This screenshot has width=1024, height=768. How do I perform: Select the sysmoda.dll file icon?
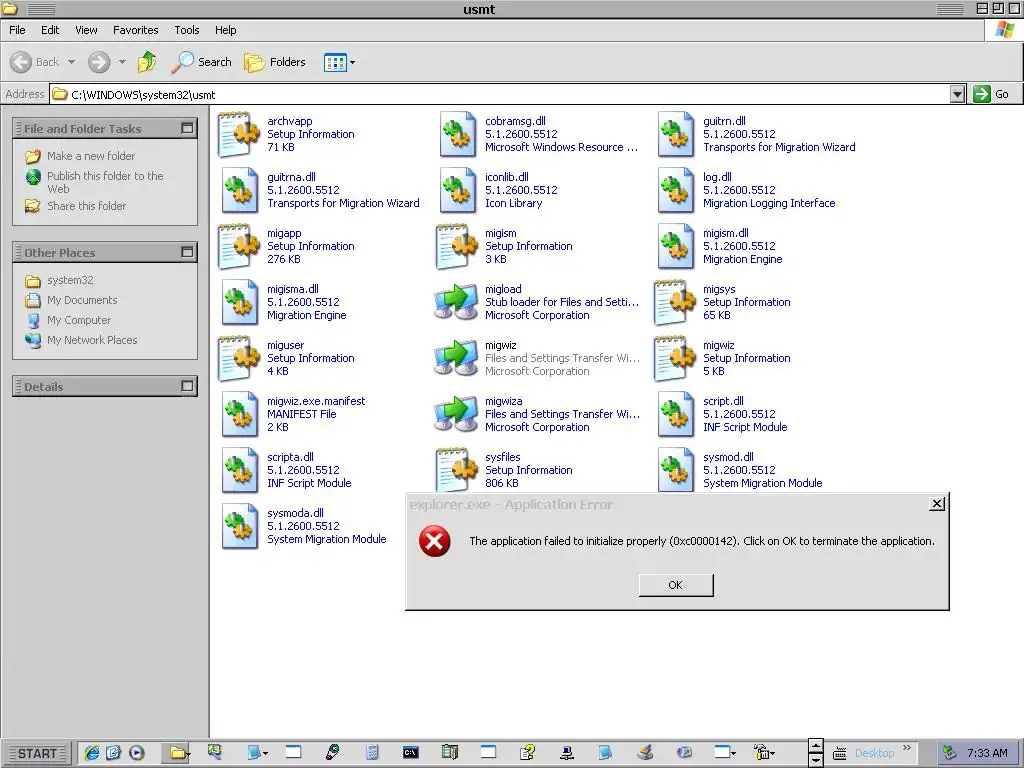click(239, 526)
